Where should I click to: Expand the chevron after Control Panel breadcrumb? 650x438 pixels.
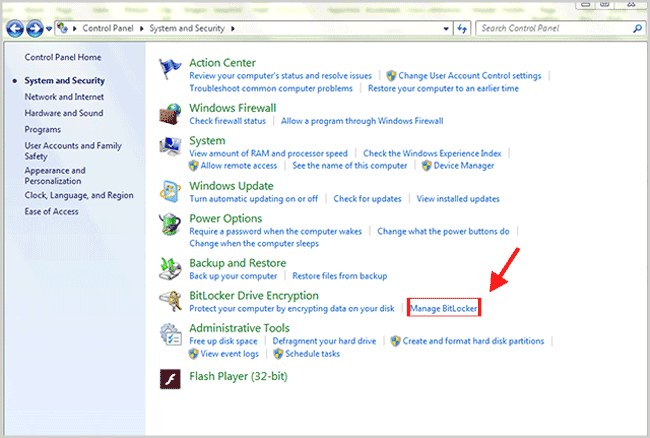tap(141, 29)
